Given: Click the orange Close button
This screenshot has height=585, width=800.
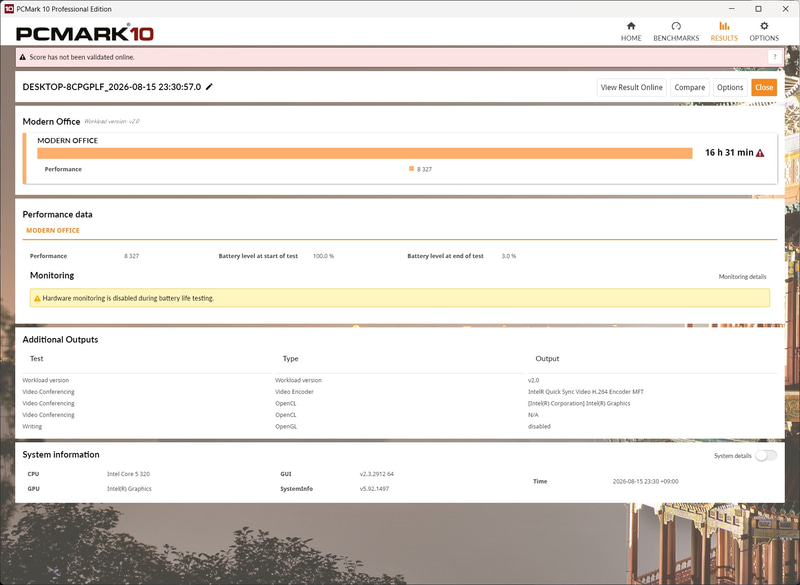Looking at the screenshot, I should pos(764,87).
